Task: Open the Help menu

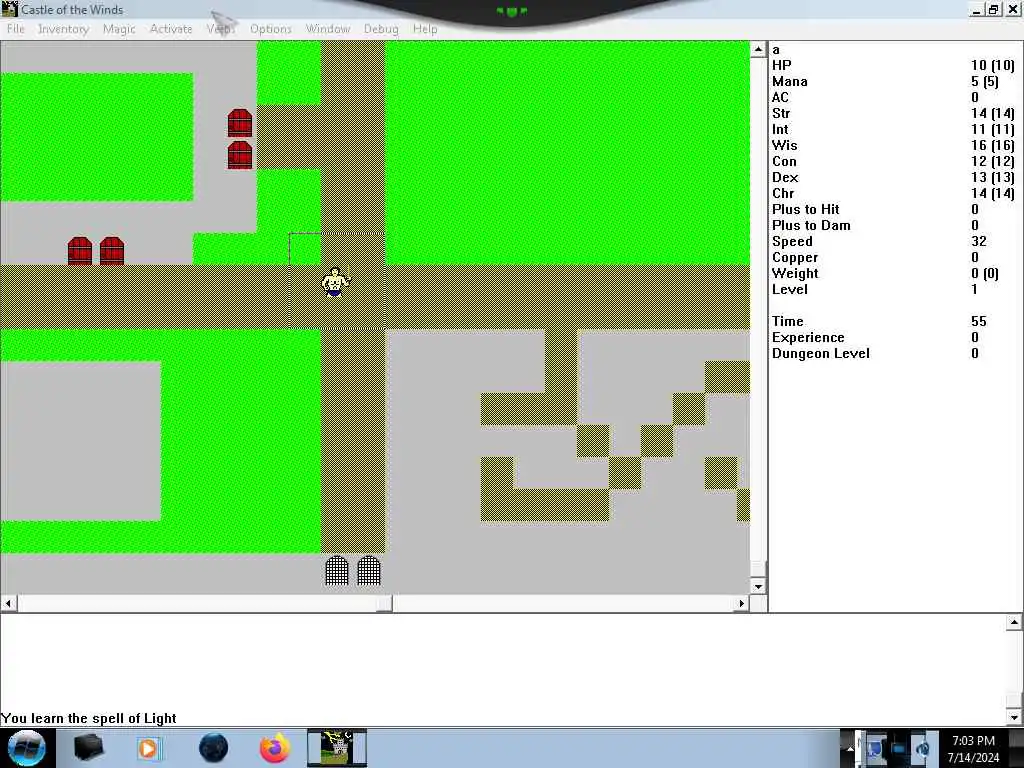Action: point(425,29)
